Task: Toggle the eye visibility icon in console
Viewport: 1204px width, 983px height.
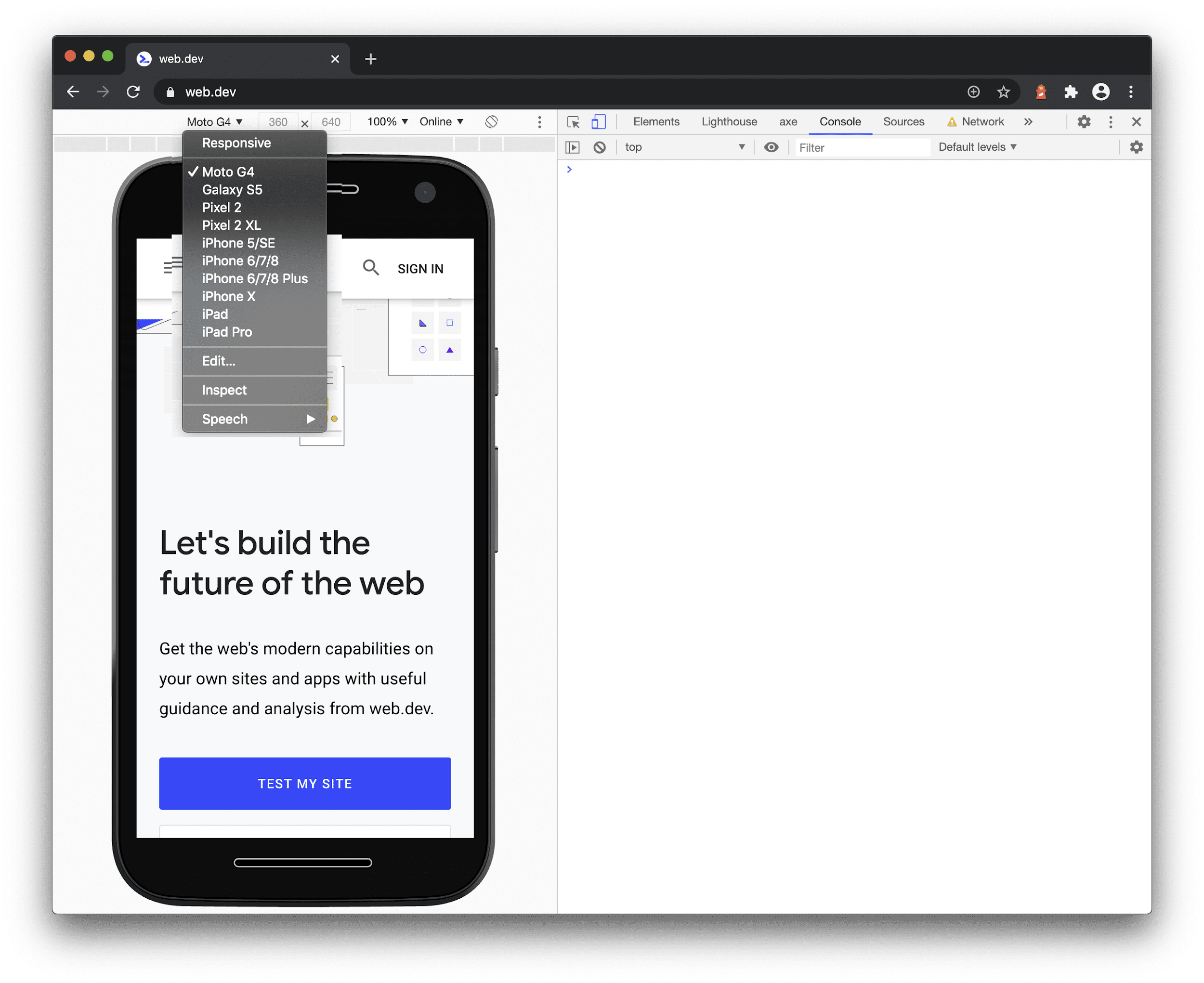Action: point(771,147)
